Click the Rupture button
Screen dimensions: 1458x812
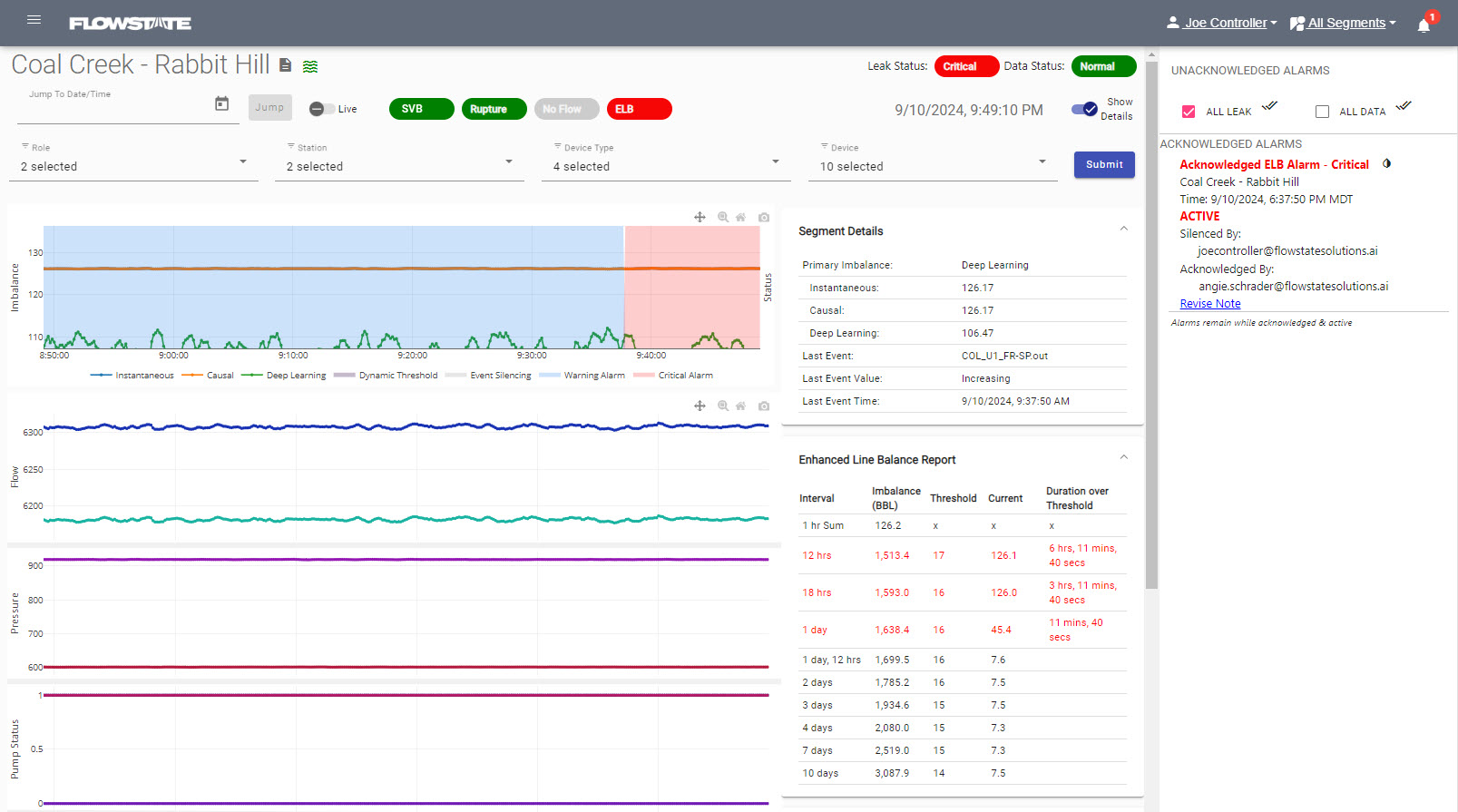[x=494, y=109]
